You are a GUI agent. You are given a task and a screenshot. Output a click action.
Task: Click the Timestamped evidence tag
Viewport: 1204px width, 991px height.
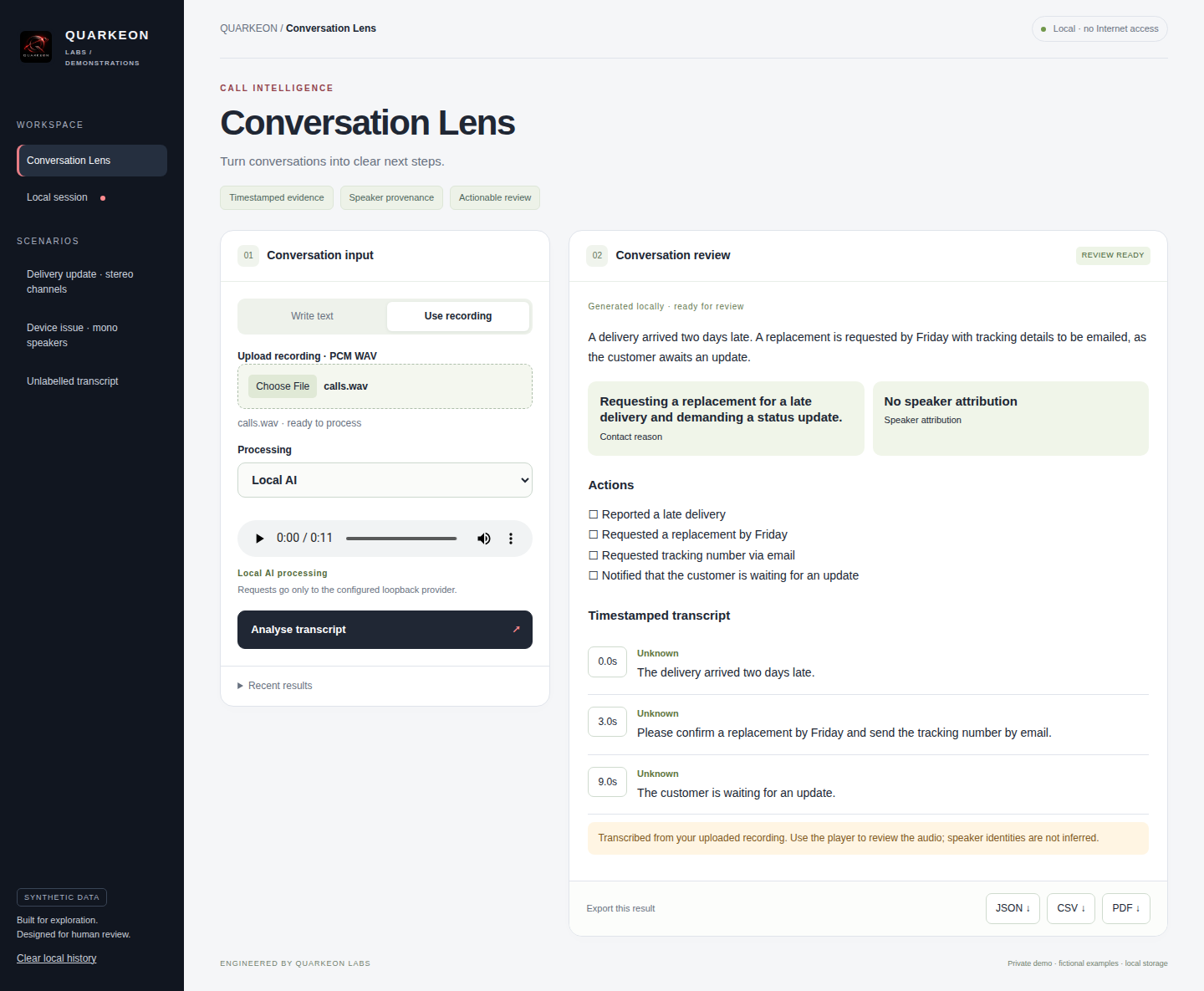(277, 197)
